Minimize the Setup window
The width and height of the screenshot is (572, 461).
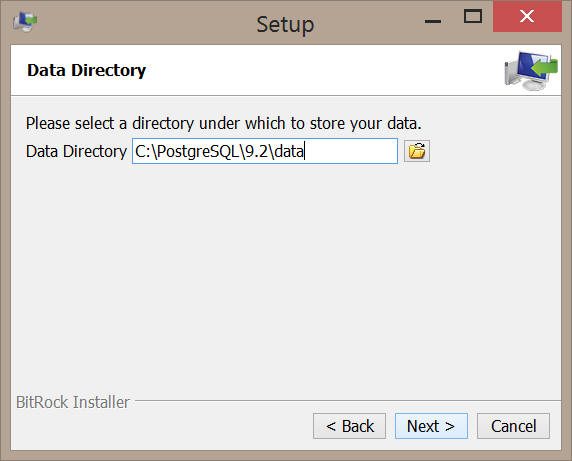click(433, 21)
